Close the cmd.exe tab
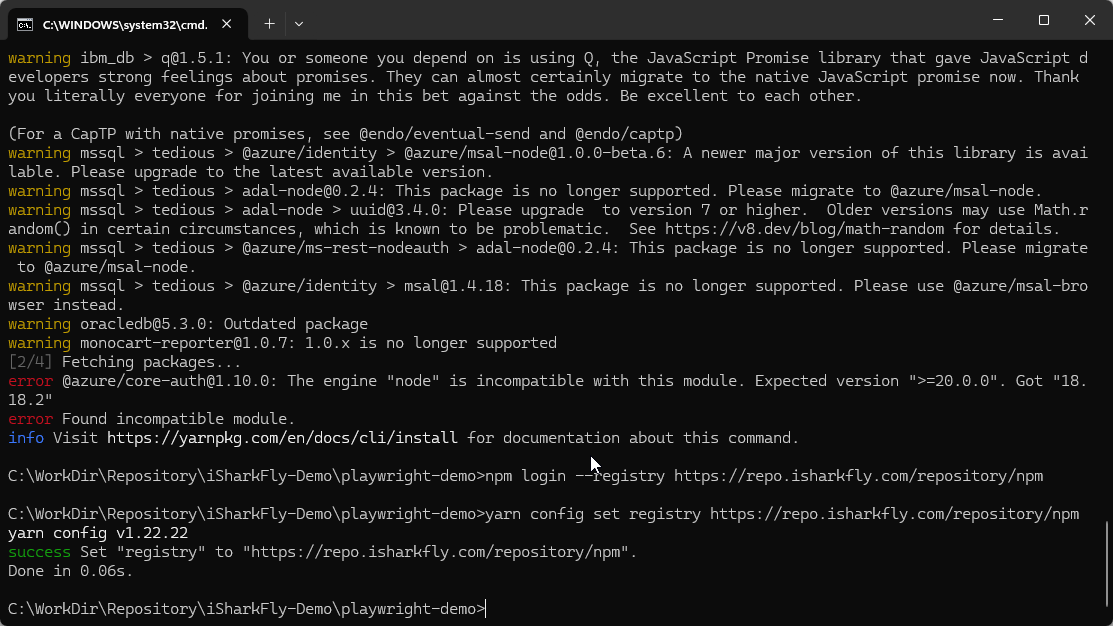Viewport: 1113px width, 626px height. click(x=226, y=24)
